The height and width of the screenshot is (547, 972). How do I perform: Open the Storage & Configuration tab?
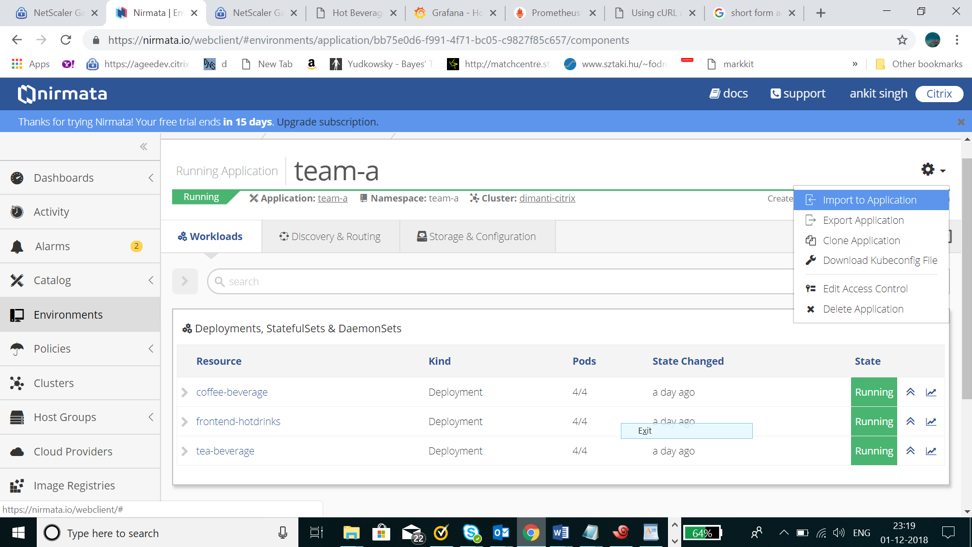coord(476,237)
